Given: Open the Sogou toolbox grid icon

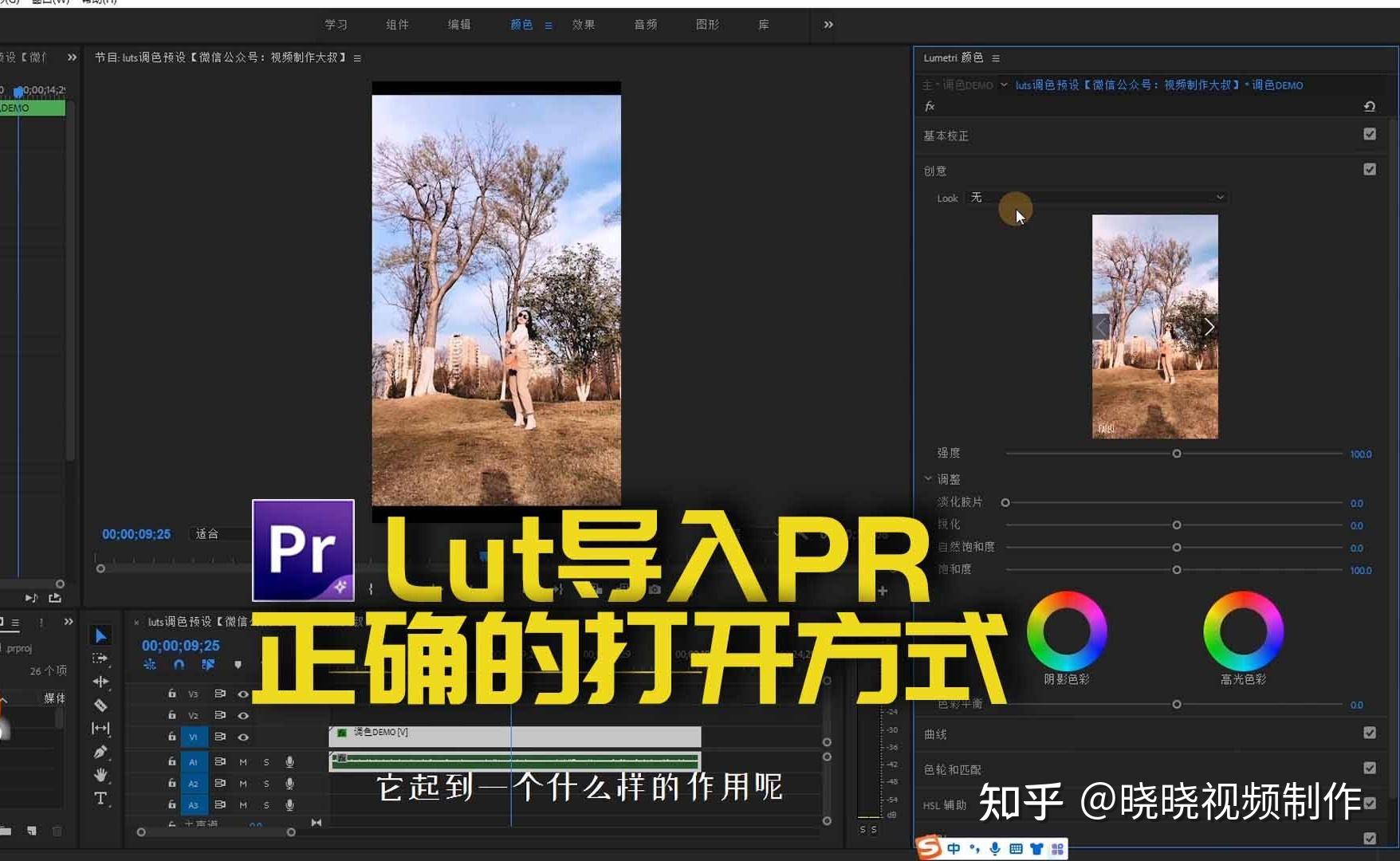Looking at the screenshot, I should pos(1057,849).
